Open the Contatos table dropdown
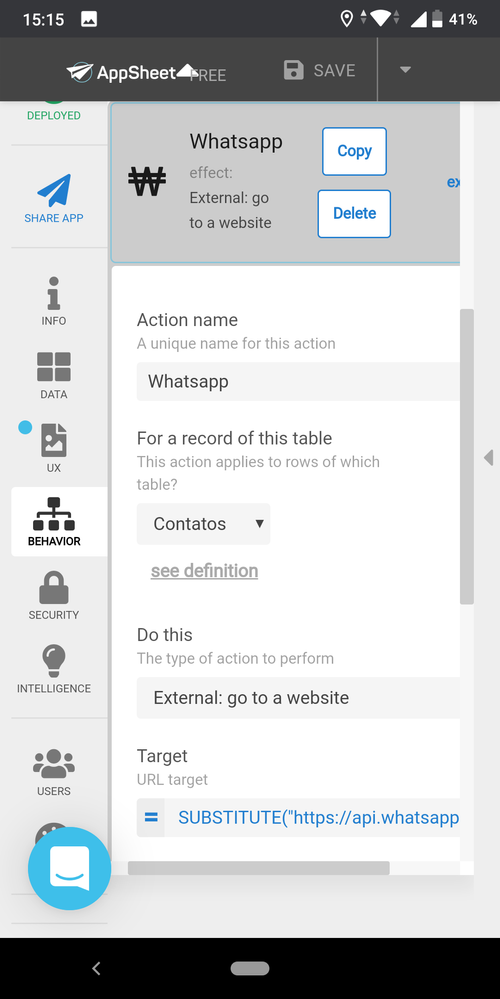500x999 pixels. pyautogui.click(x=204, y=524)
